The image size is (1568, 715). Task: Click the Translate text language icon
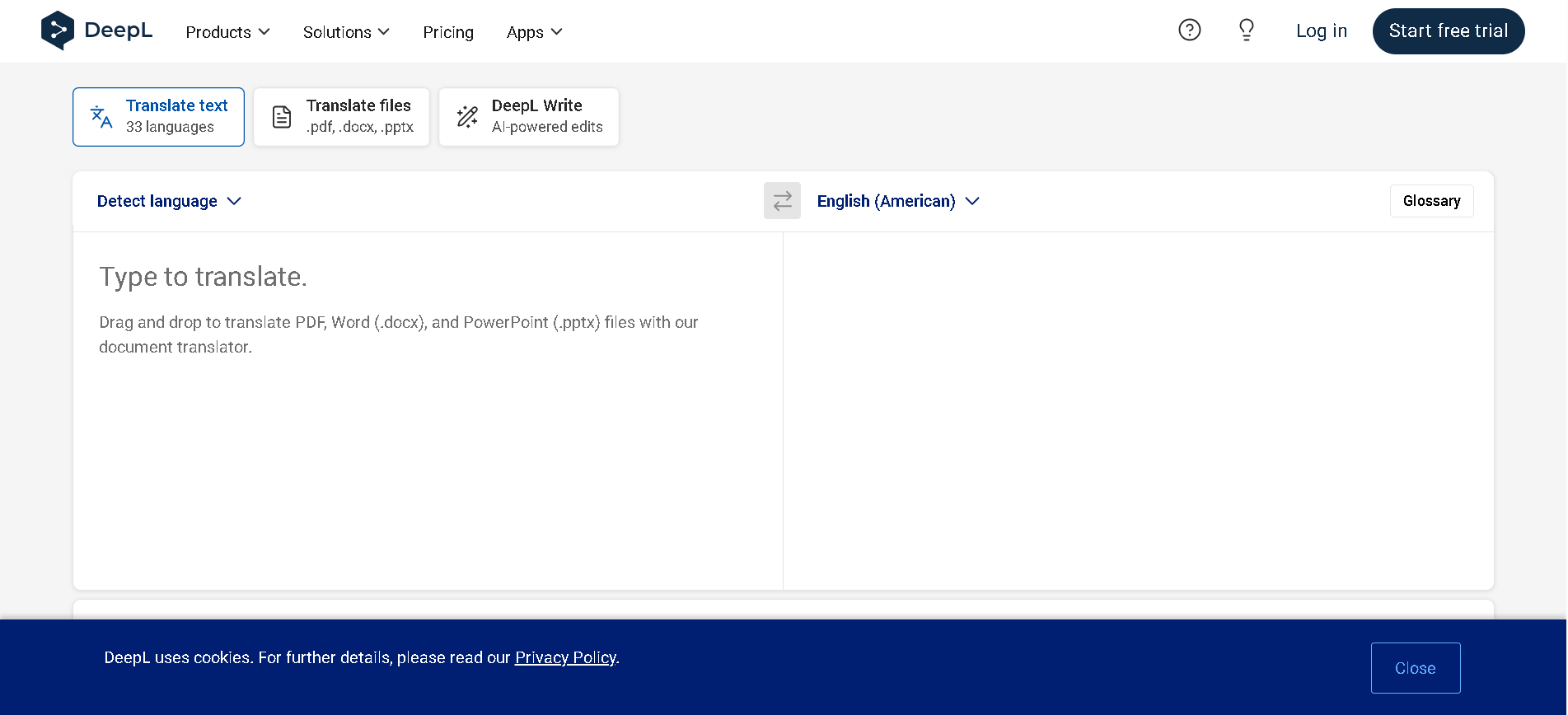point(101,117)
